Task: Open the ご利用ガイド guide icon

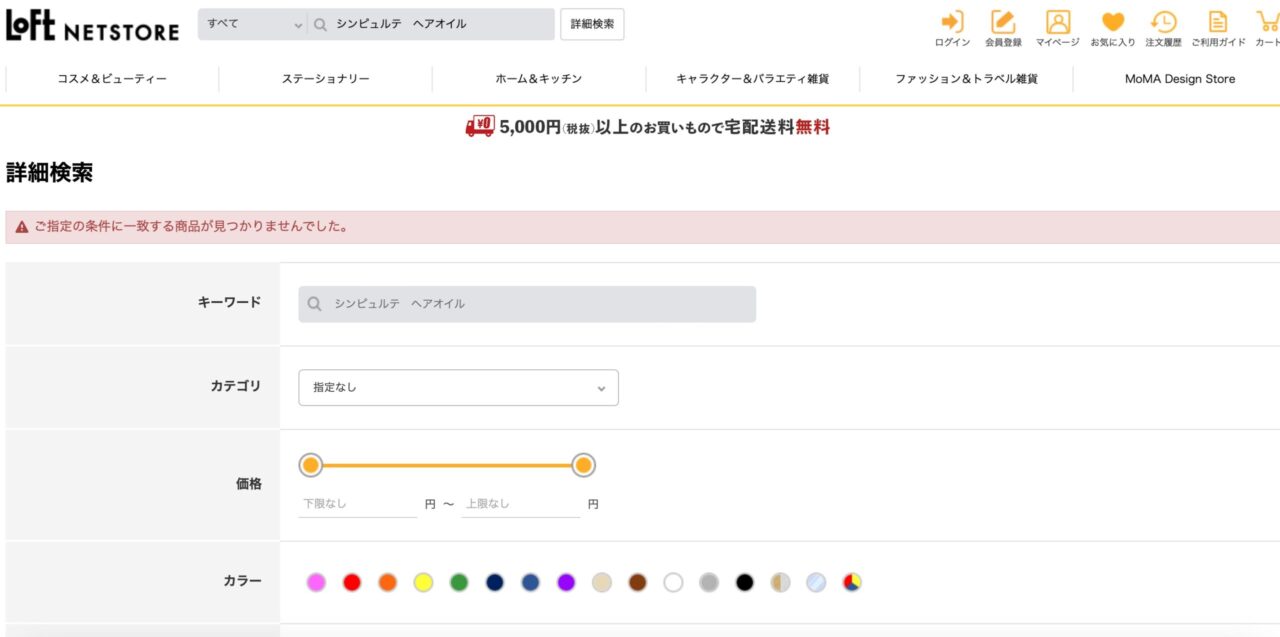Action: point(1218,22)
